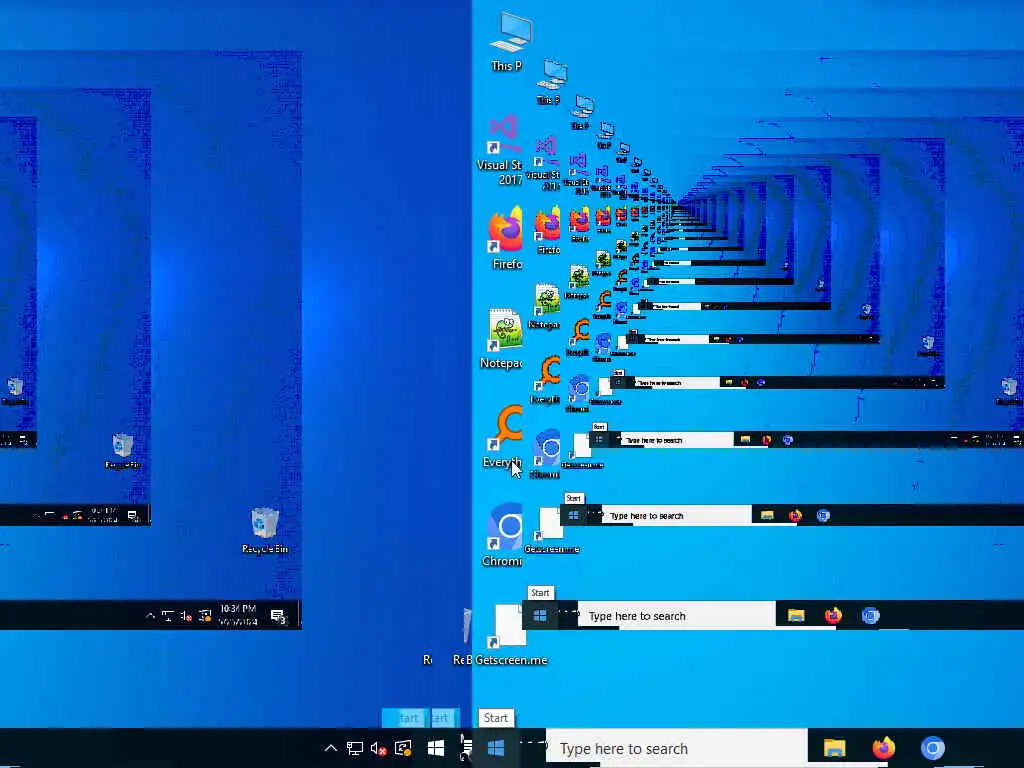Click Start button in second mirrored taskbar
Image resolution: width=1024 pixels, height=768 pixels.
tap(573, 515)
